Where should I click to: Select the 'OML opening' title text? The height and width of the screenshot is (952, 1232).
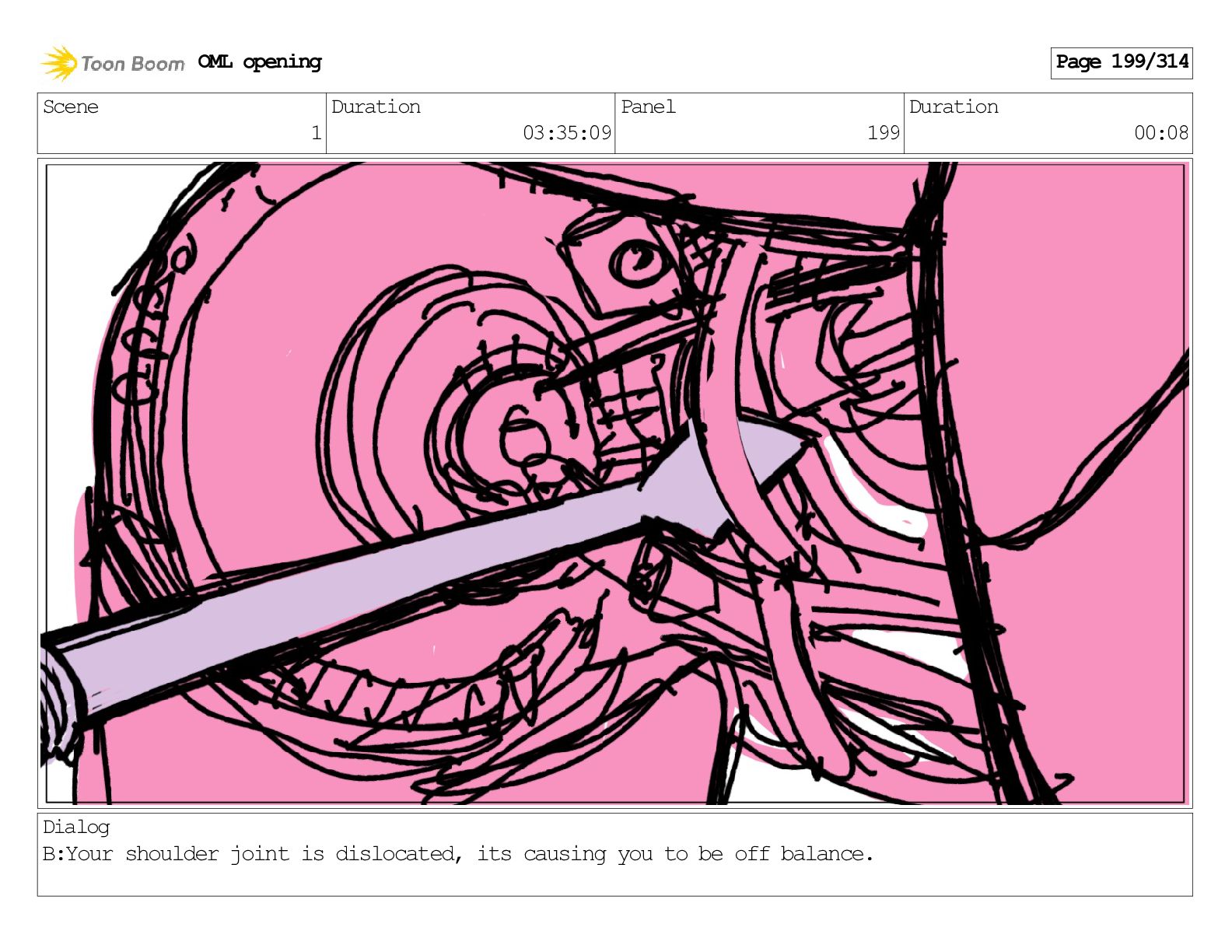(260, 62)
